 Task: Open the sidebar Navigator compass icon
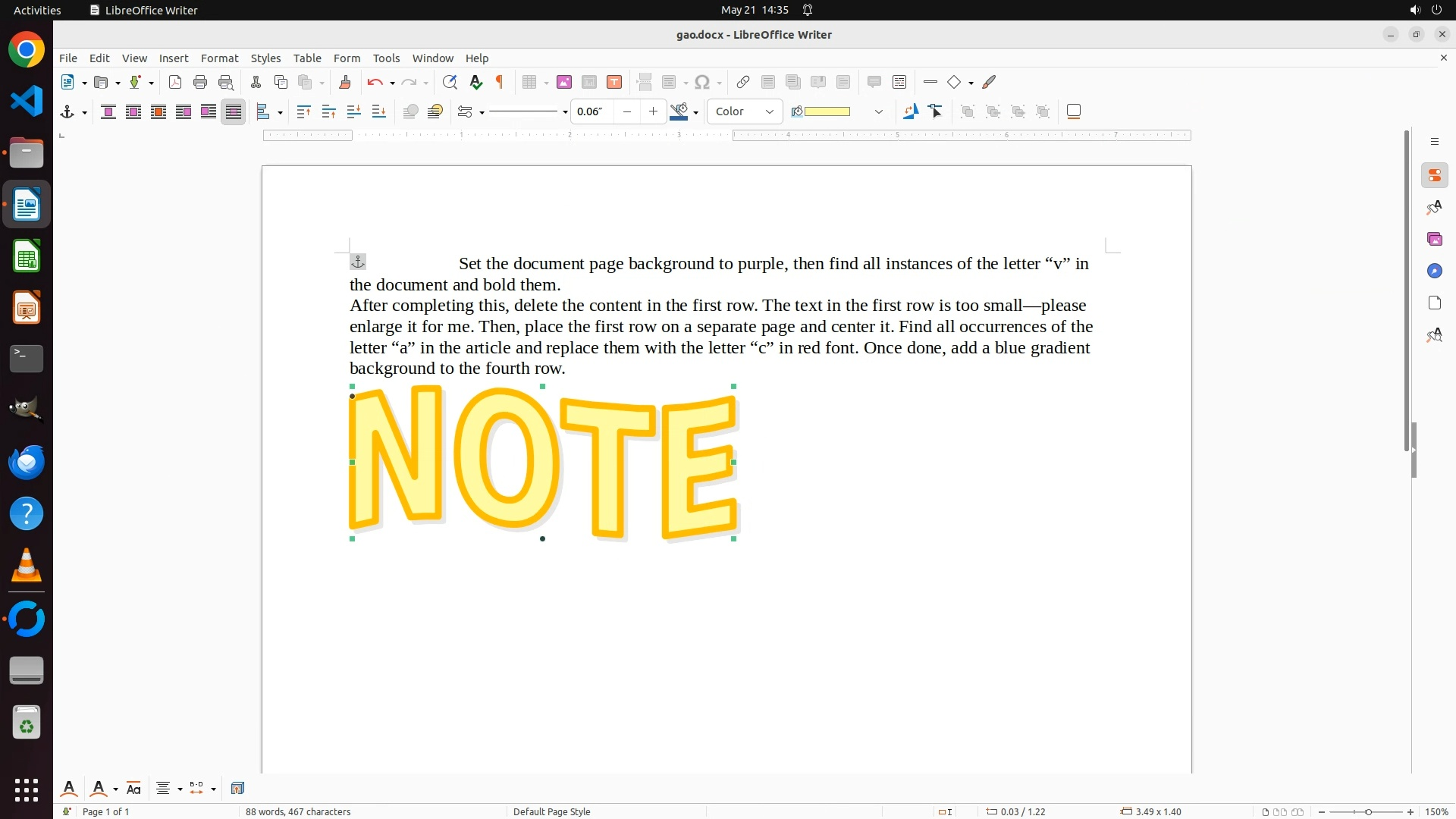(x=1434, y=271)
